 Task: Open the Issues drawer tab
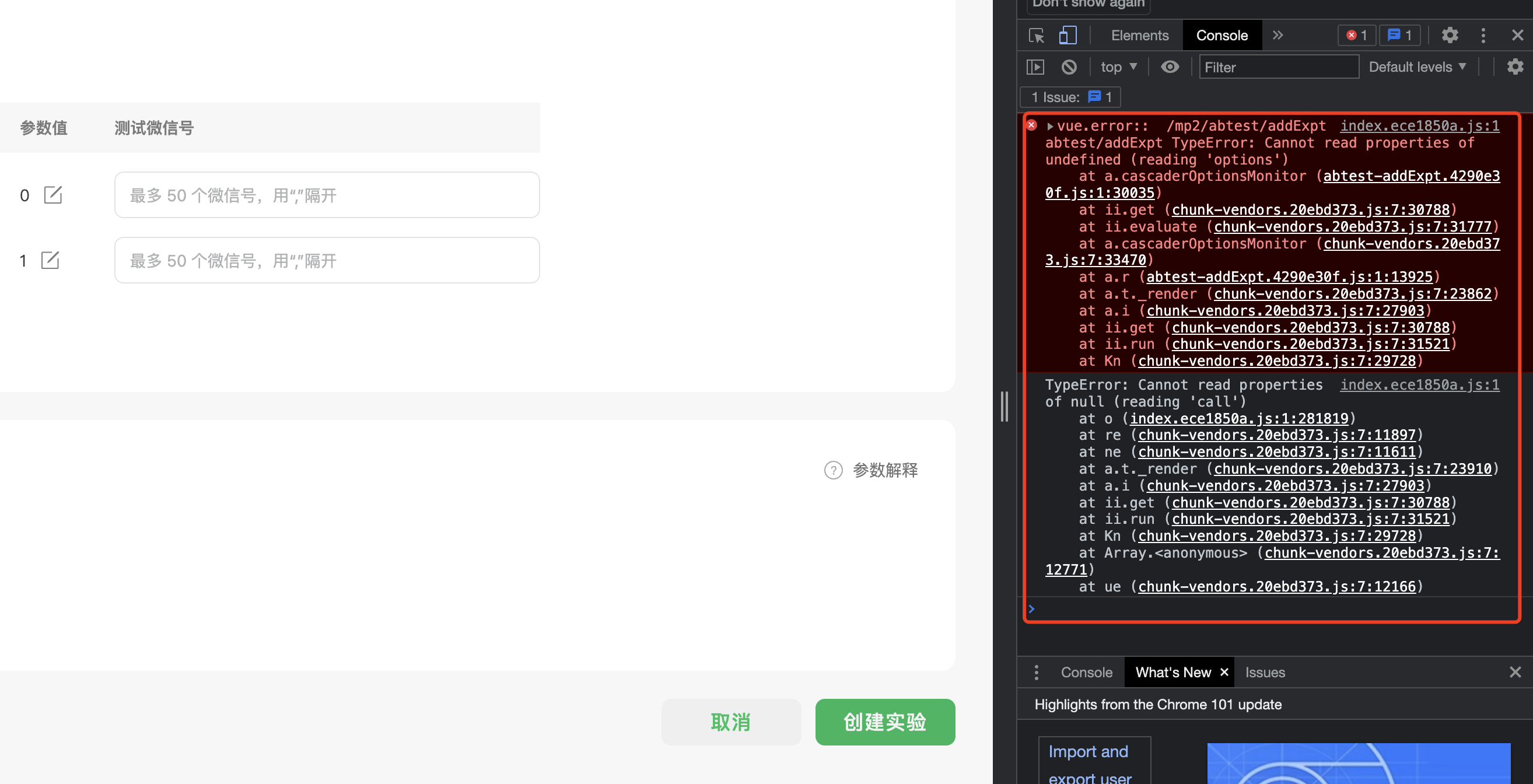pos(1265,673)
